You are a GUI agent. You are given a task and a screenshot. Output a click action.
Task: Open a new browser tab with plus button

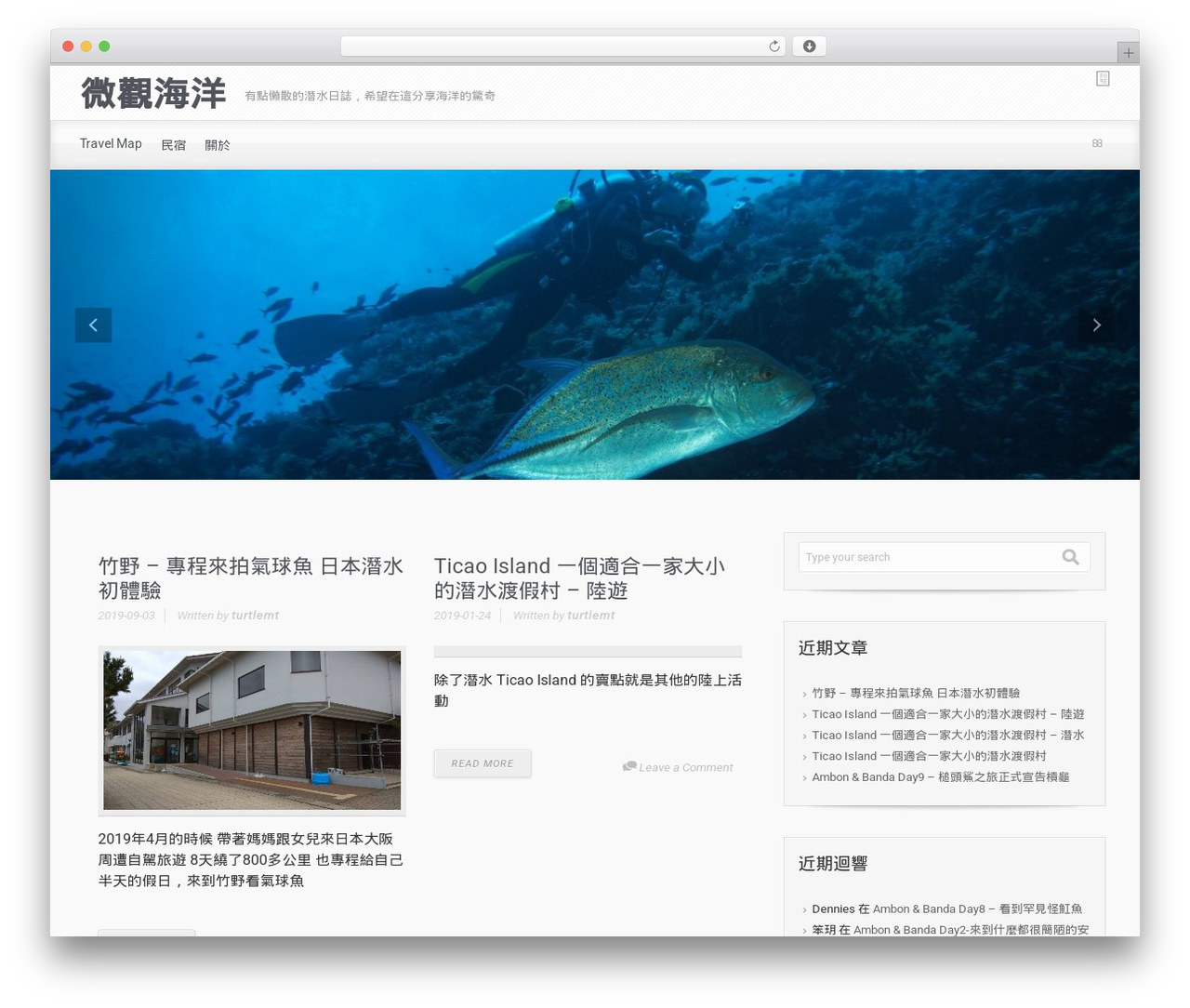1128,53
